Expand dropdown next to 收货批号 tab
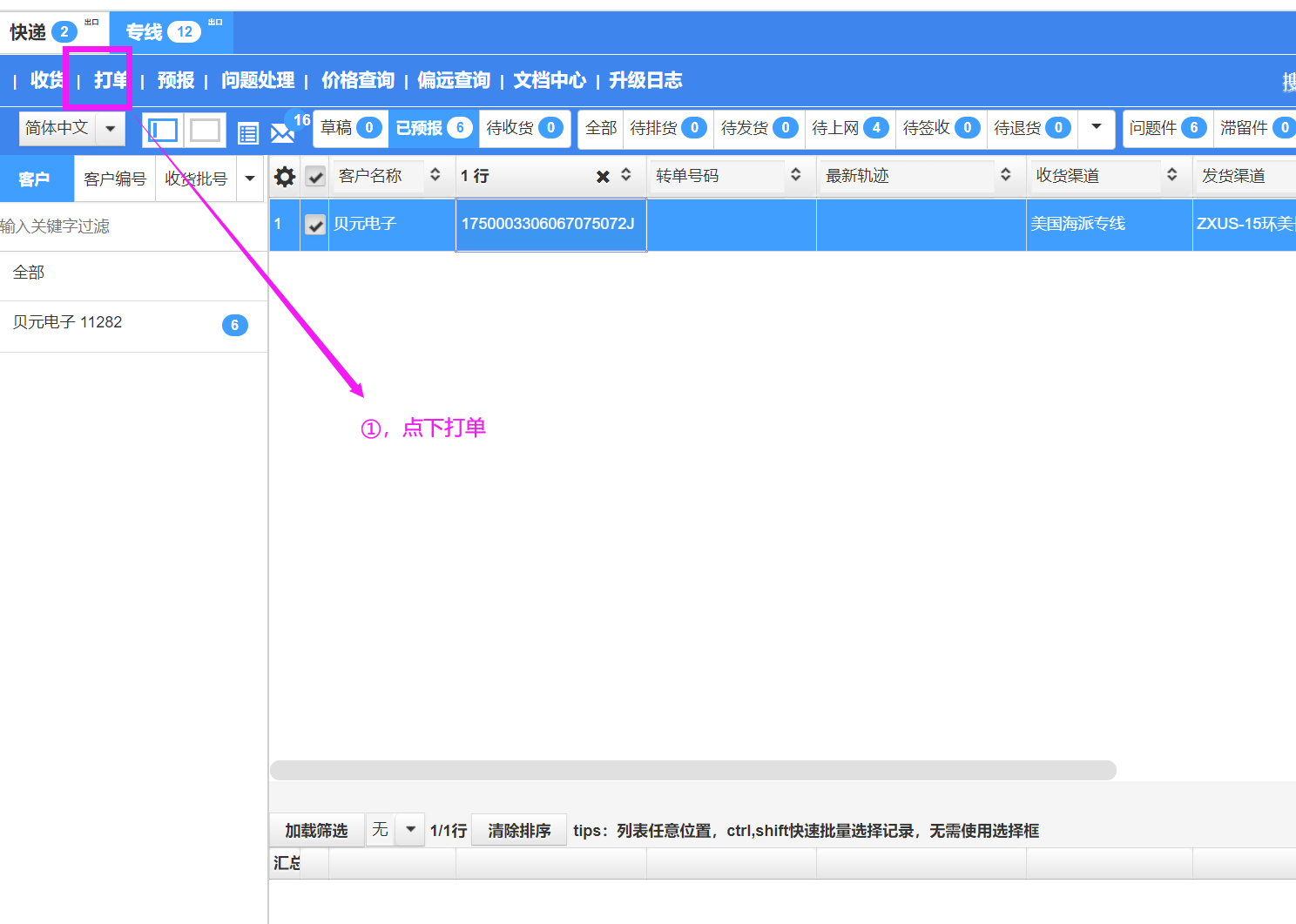The height and width of the screenshot is (924, 1296). (250, 179)
